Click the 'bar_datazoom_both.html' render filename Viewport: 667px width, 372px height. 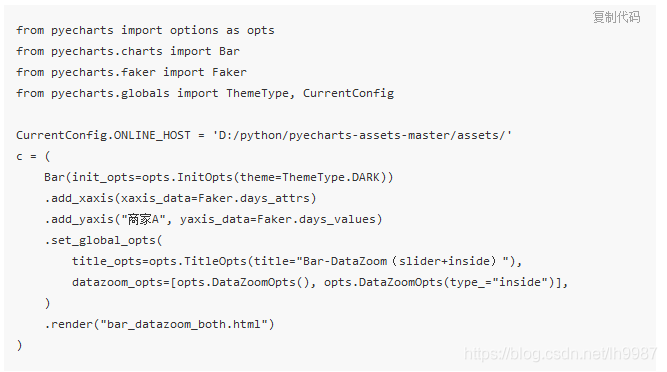click(184, 324)
